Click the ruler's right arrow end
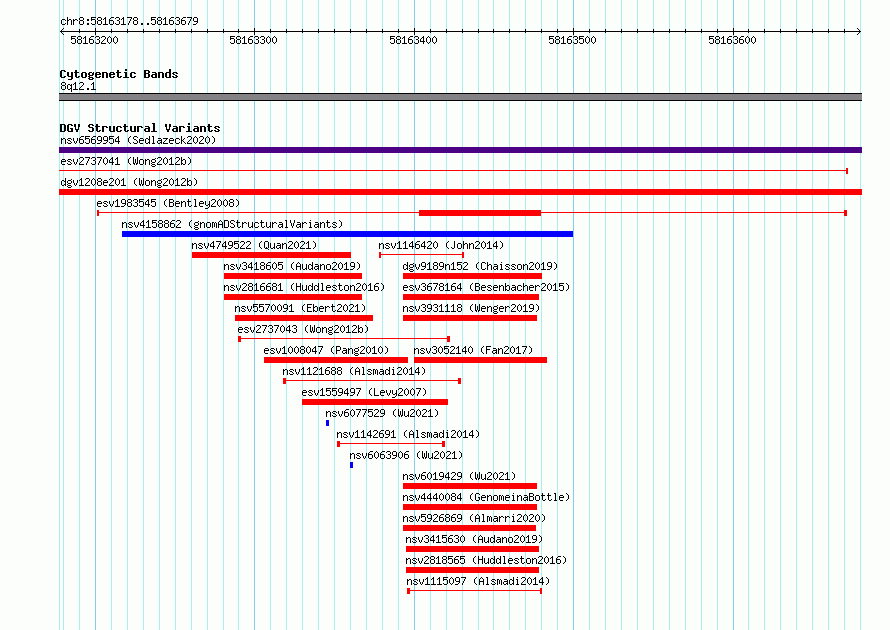This screenshot has width=890, height=630. pyautogui.click(x=859, y=31)
